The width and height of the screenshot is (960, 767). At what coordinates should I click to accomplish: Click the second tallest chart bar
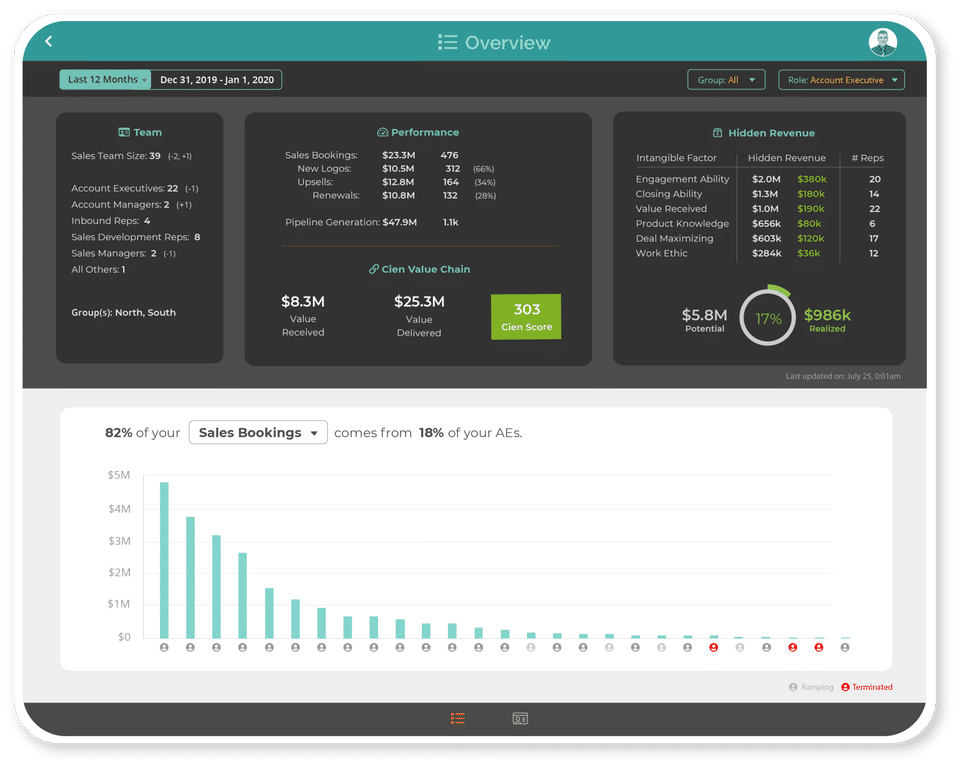[190, 577]
